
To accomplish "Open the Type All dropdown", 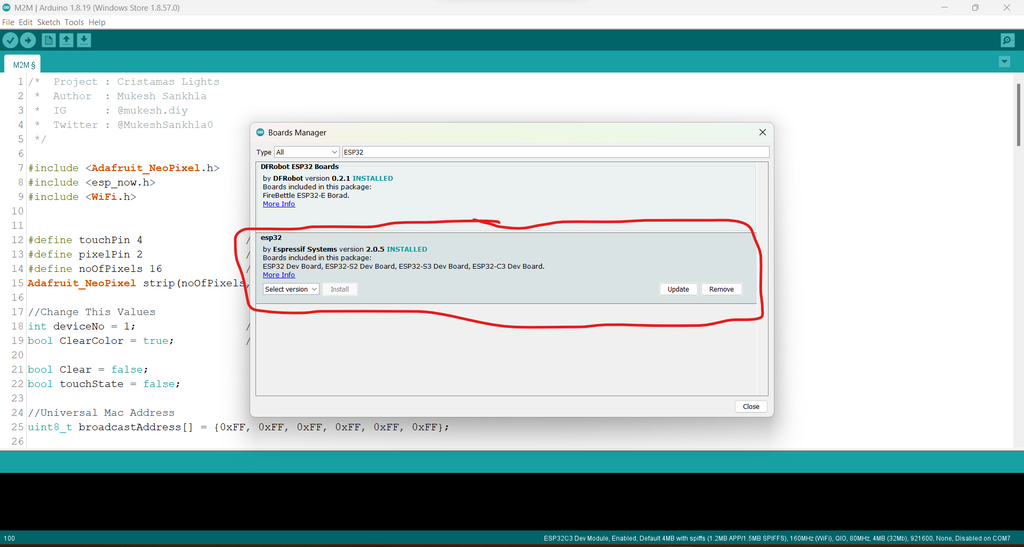I will (x=306, y=152).
